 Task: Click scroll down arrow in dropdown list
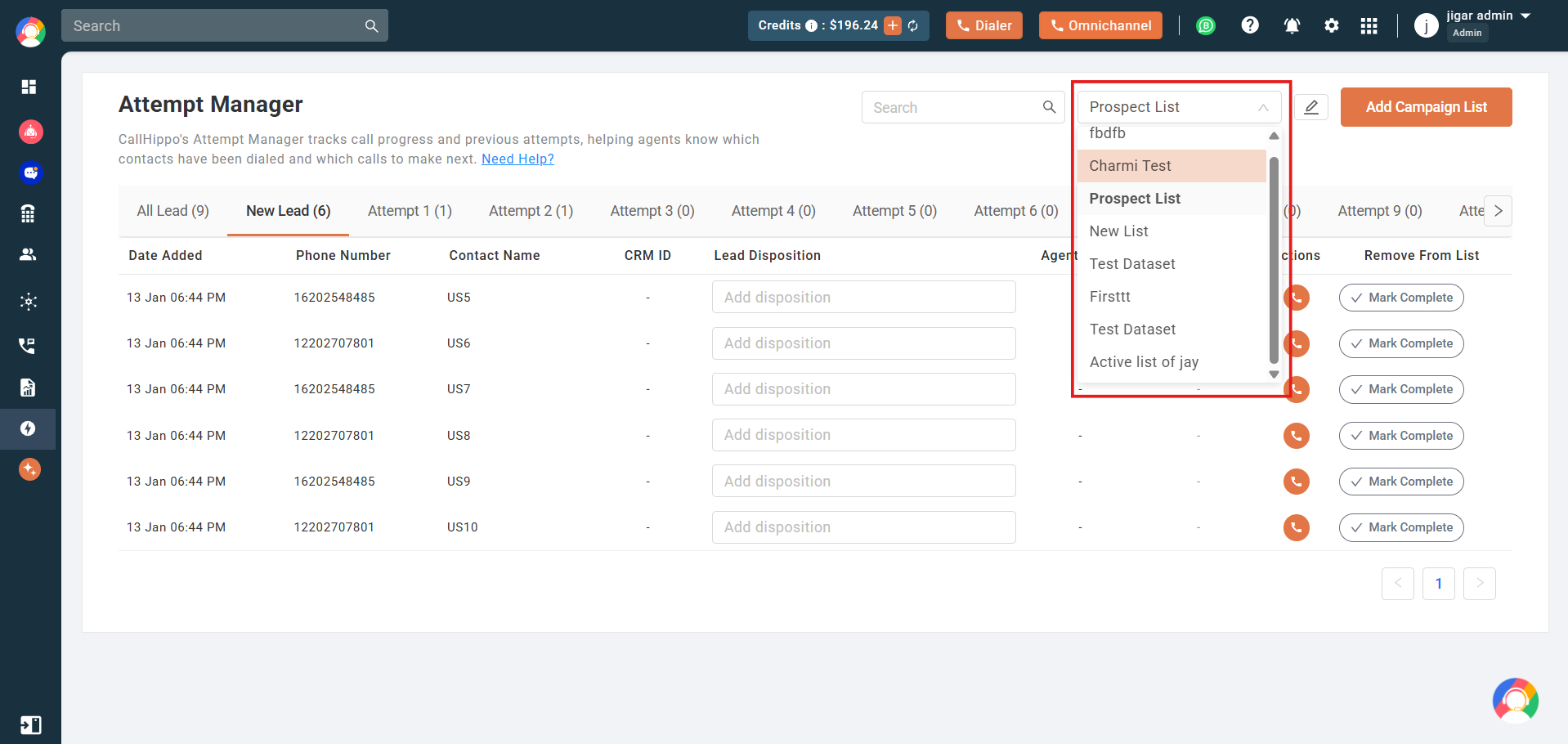coord(1274,374)
